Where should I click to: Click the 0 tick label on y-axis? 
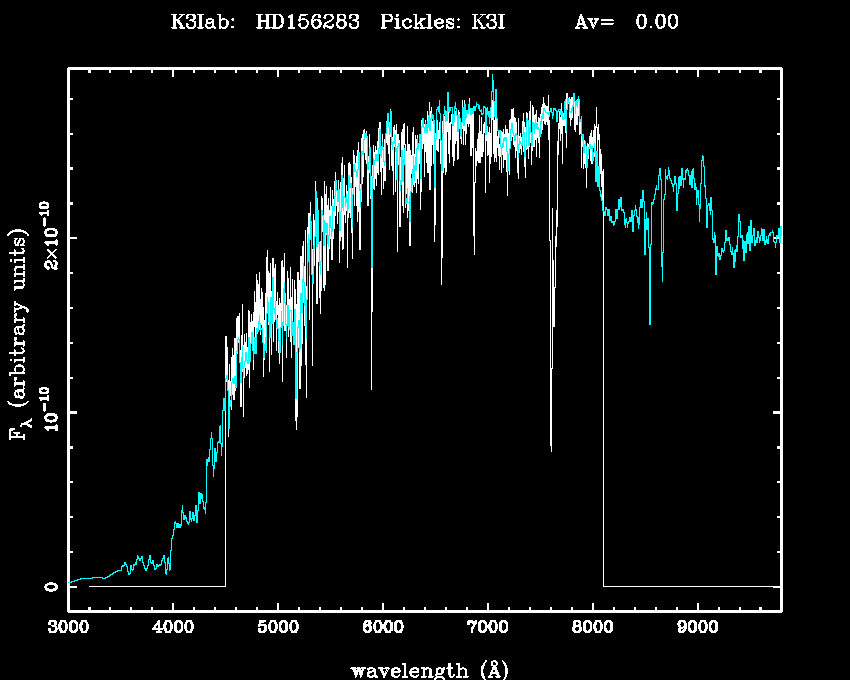pos(50,586)
